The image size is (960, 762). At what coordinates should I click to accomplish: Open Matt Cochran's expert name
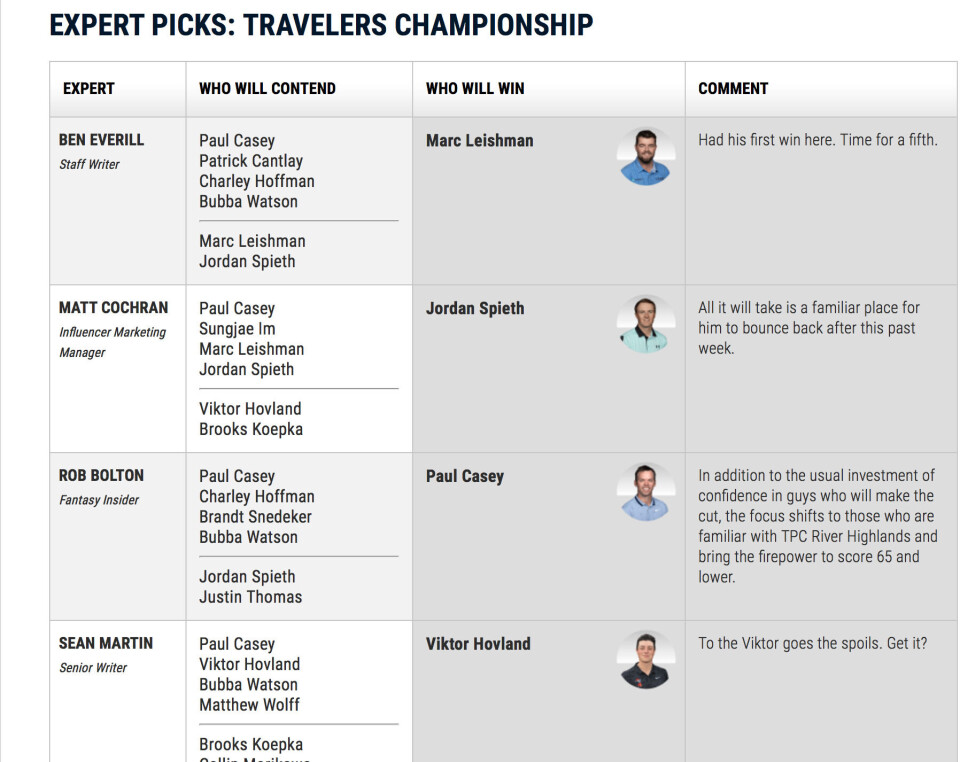(113, 308)
